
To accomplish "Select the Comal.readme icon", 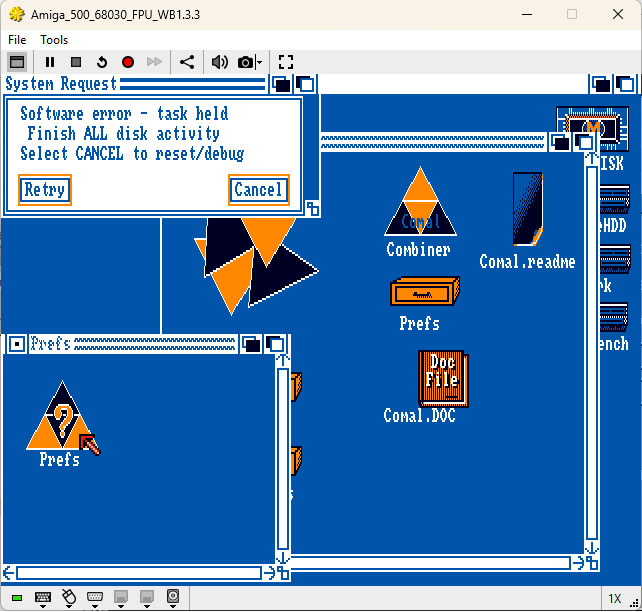I will click(x=527, y=221).
